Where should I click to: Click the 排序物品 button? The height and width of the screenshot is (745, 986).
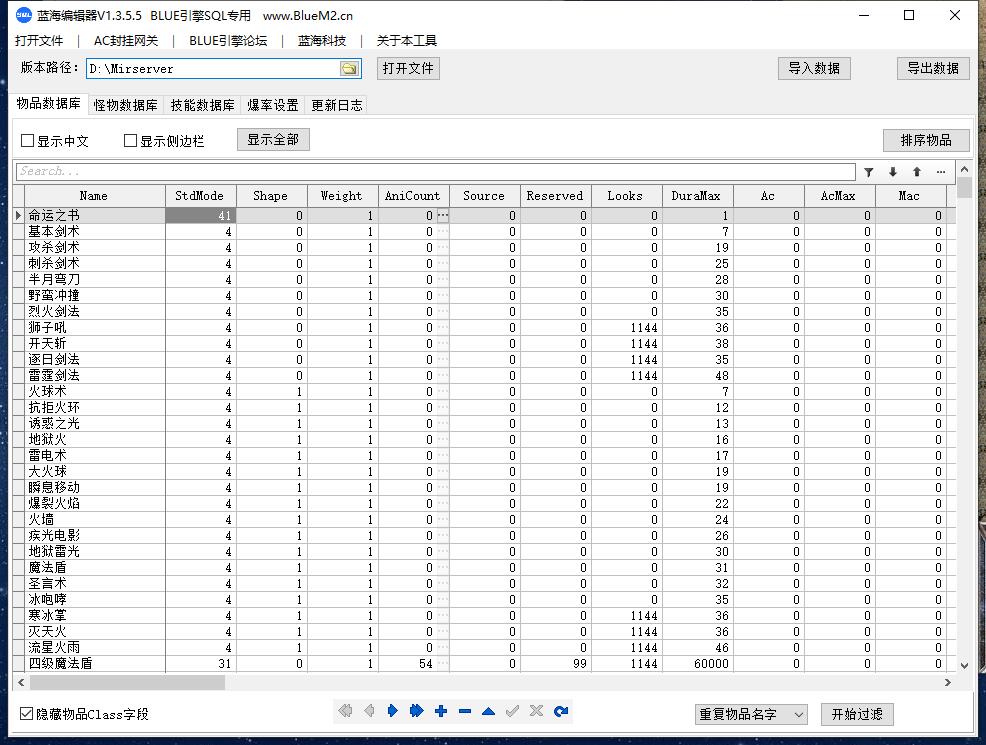point(926,140)
